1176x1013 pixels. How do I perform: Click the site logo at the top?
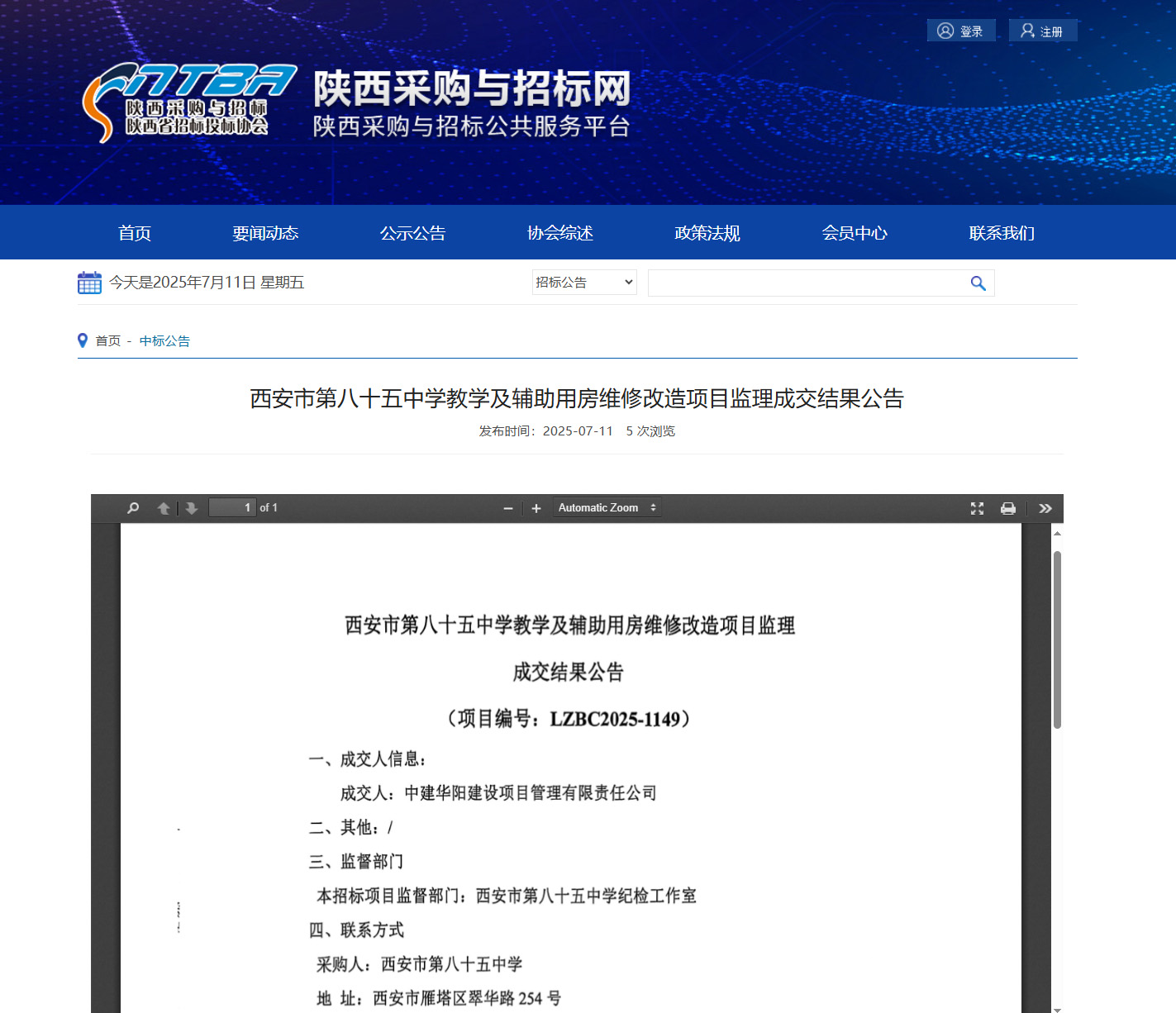point(190,102)
